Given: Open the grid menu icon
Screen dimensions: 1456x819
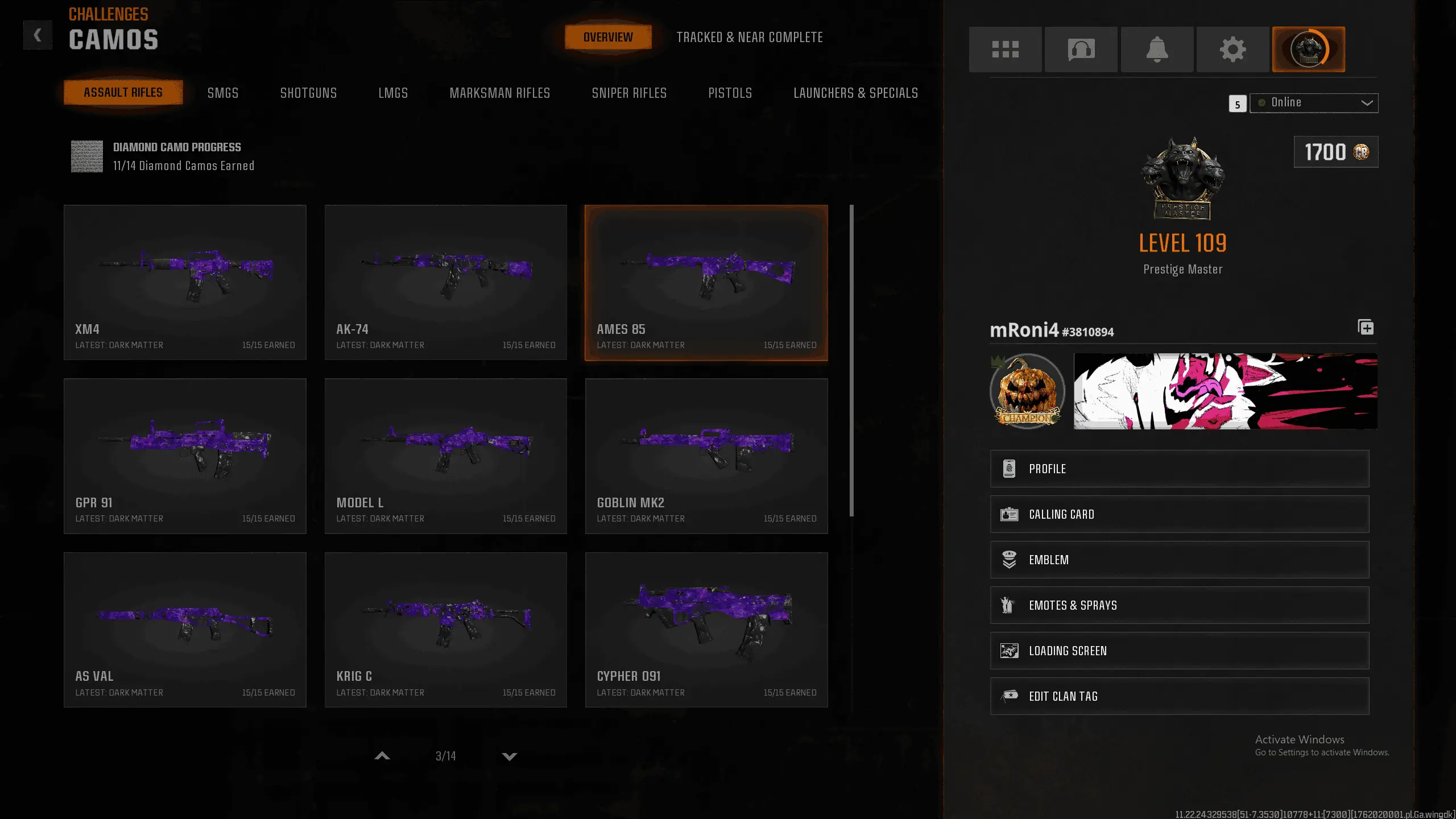Looking at the screenshot, I should 1005,49.
